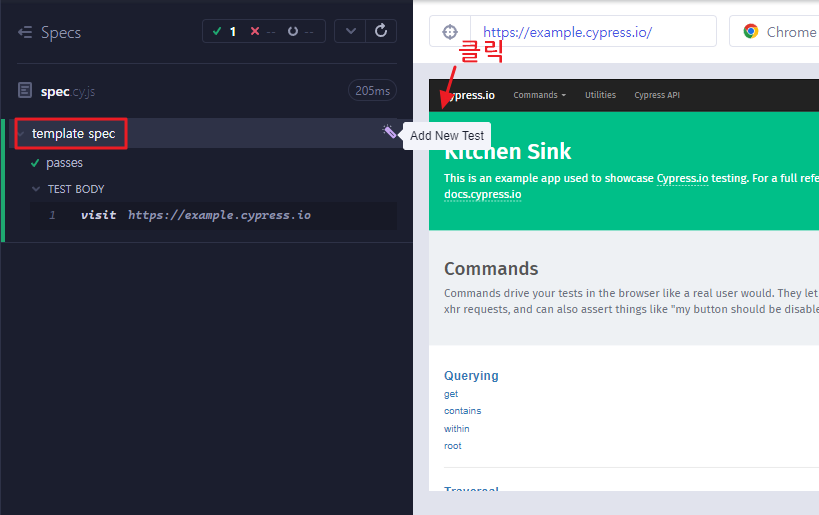Open the get command link
This screenshot has width=819, height=515.
click(x=451, y=394)
